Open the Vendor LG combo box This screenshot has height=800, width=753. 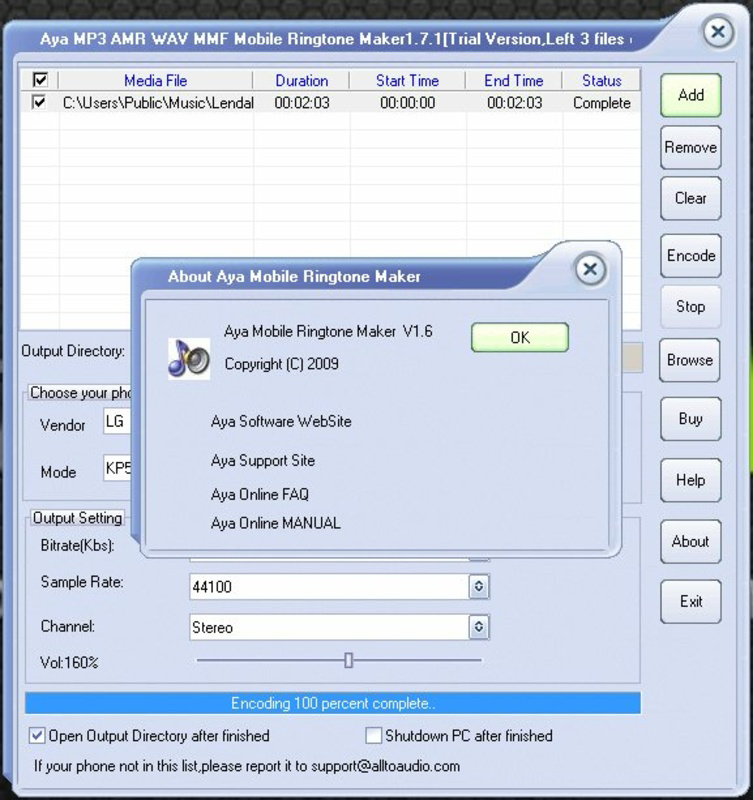point(117,421)
